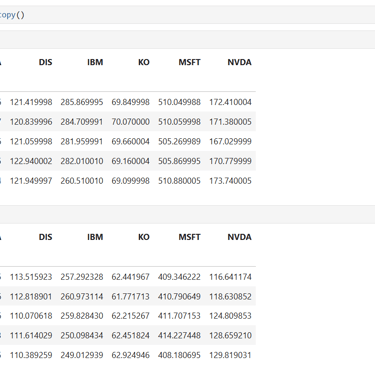Highlight KO entry 69.099998
Viewport: 375px width, 366px height.
[130, 181]
